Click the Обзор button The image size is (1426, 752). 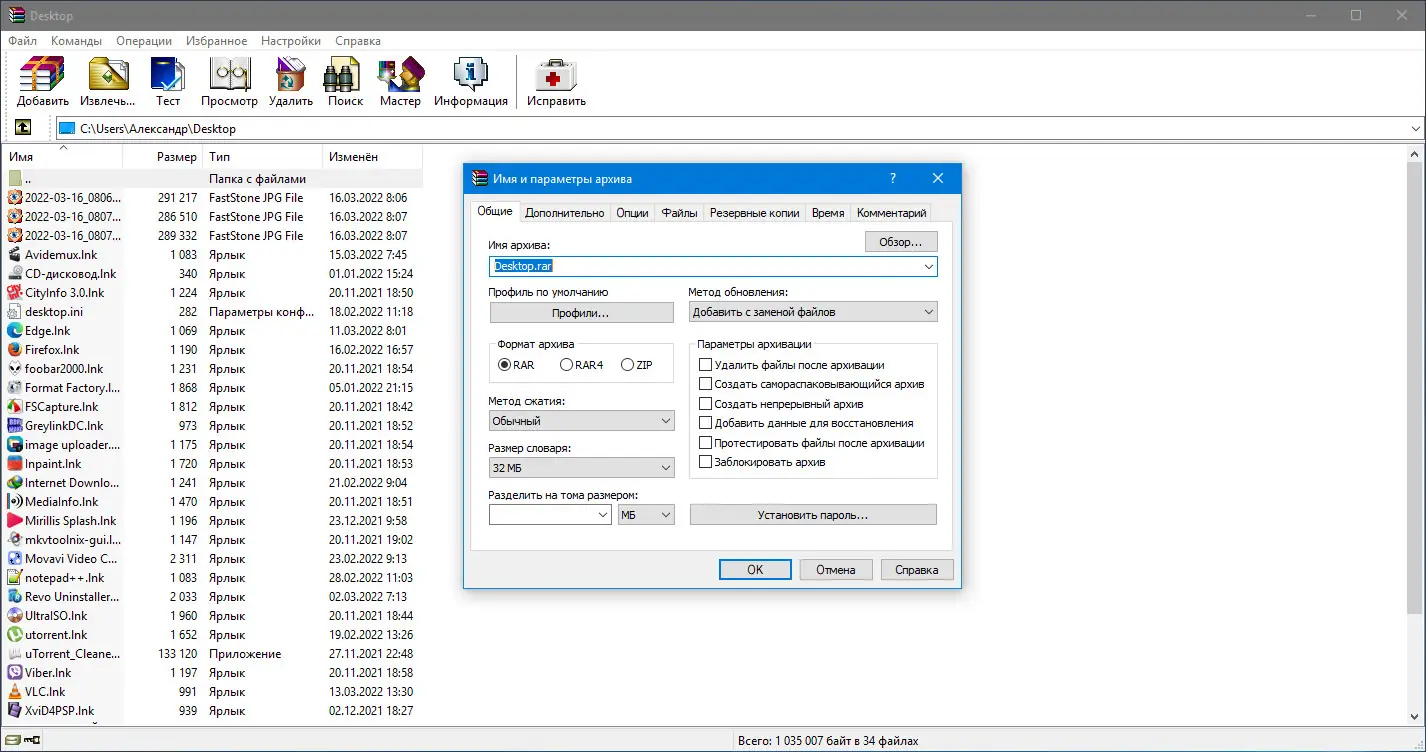coord(899,241)
